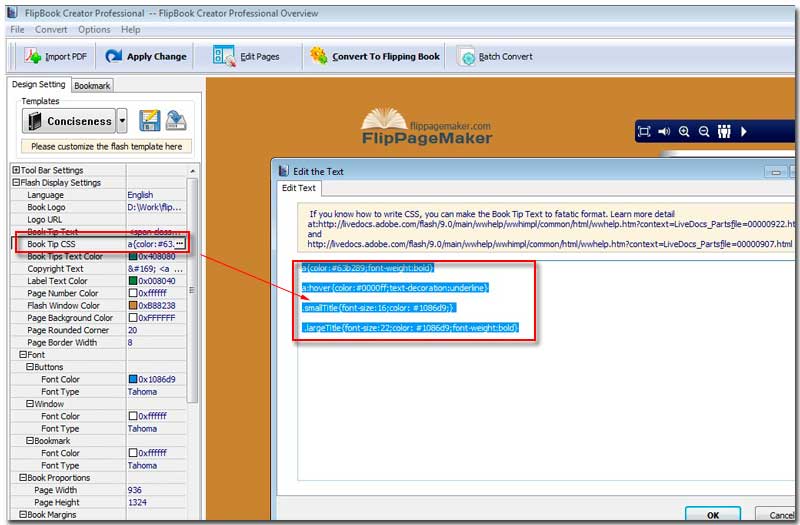Click Page Border Width value 8
800x525 pixels.
click(x=130, y=342)
